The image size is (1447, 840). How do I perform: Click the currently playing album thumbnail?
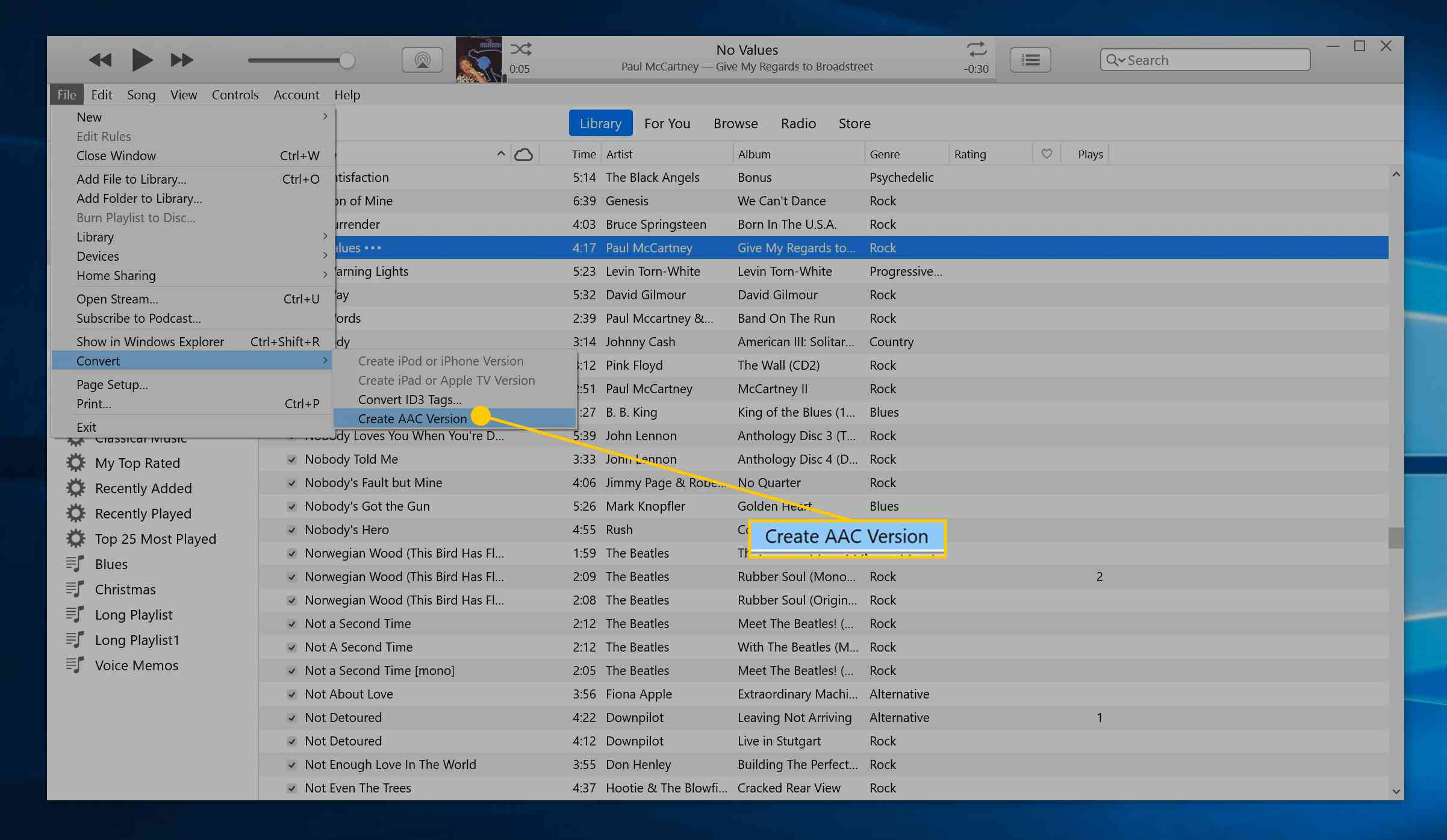(478, 60)
